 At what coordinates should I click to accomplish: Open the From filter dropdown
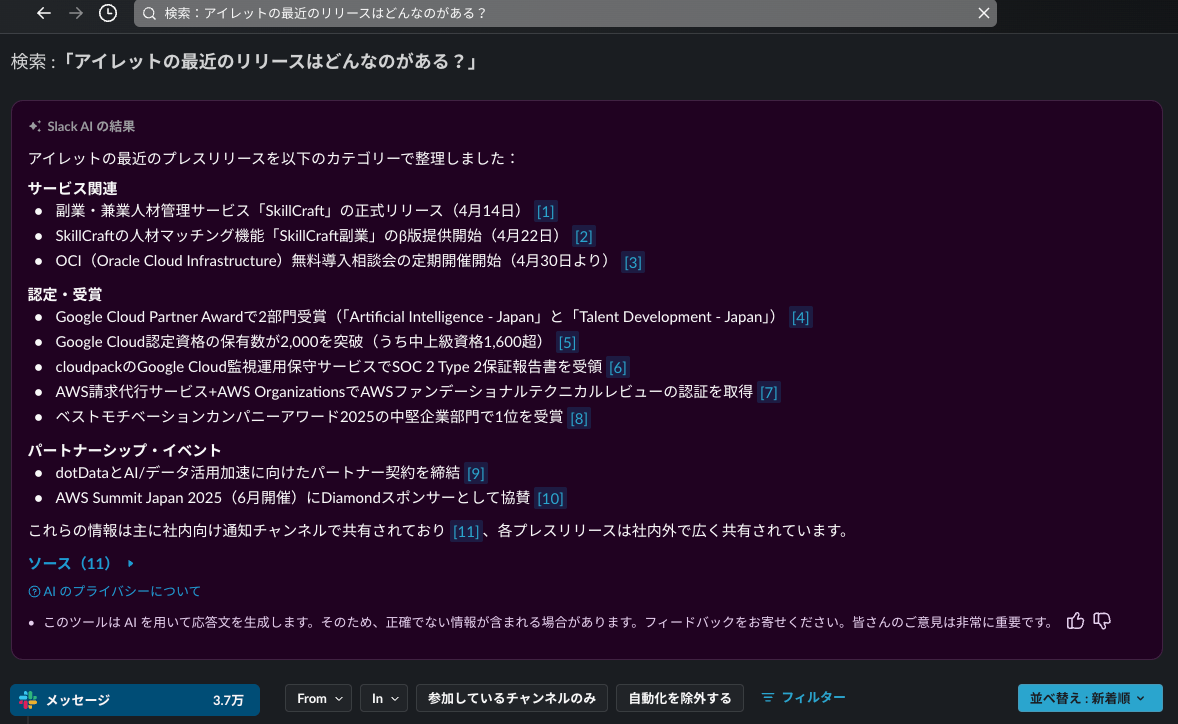[x=319, y=698]
